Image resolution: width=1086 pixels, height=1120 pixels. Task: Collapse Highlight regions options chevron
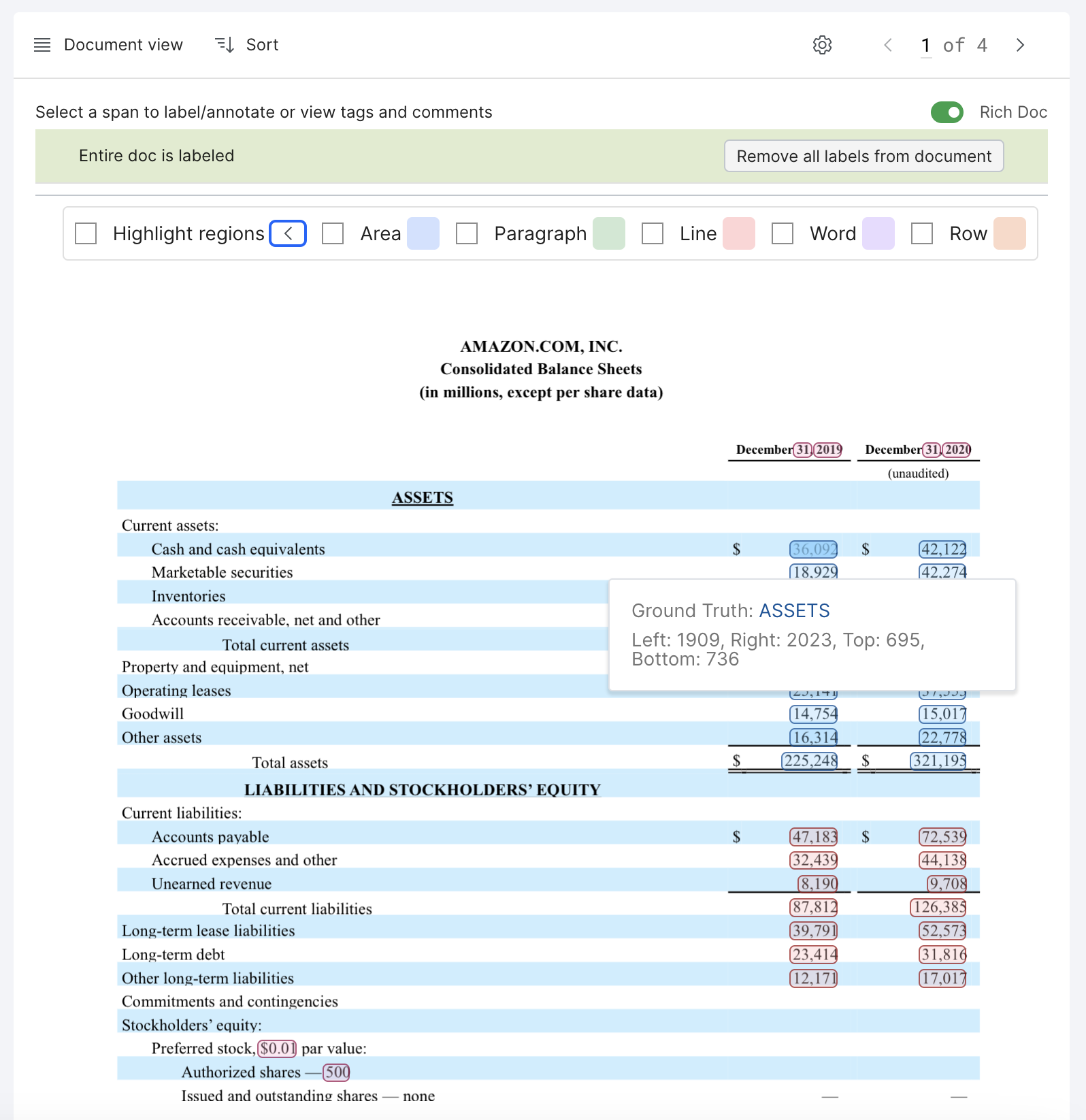coord(288,233)
